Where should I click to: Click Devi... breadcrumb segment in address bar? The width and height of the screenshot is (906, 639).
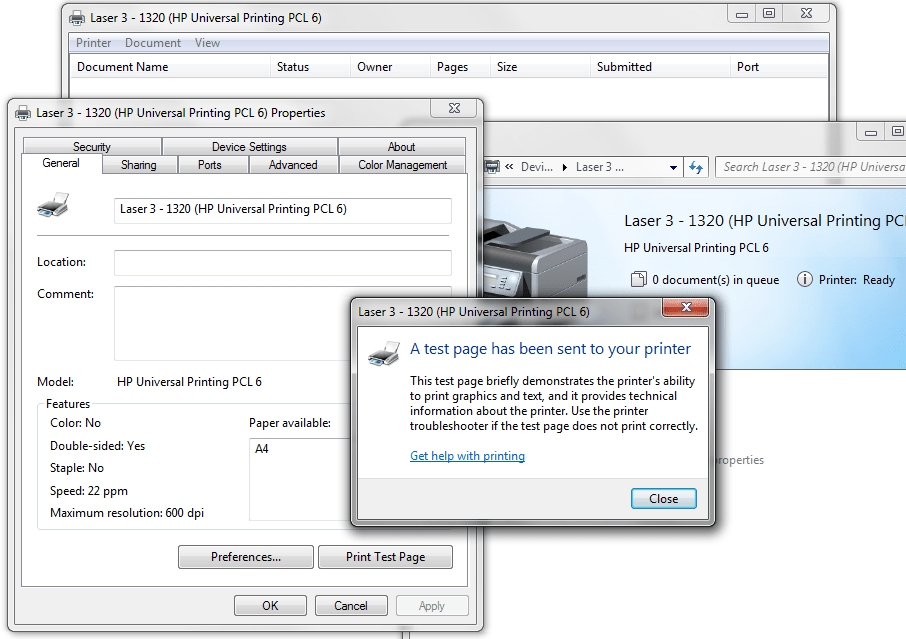coord(537,168)
